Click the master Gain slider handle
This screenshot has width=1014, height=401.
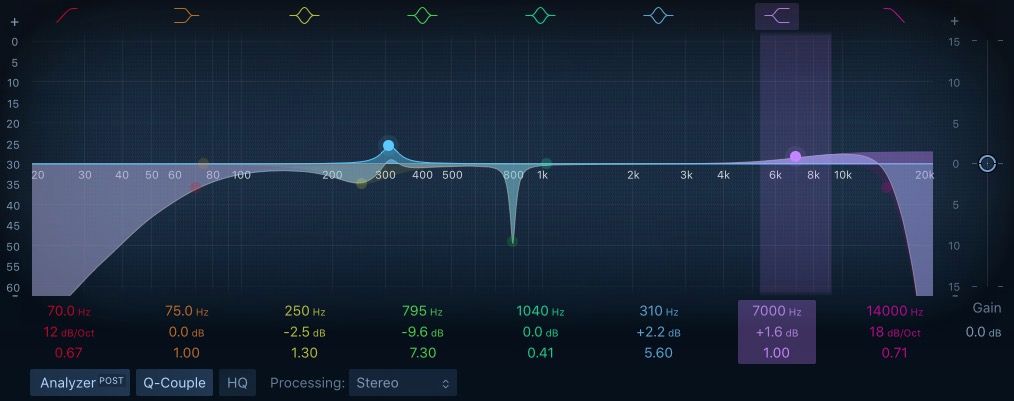coord(987,164)
